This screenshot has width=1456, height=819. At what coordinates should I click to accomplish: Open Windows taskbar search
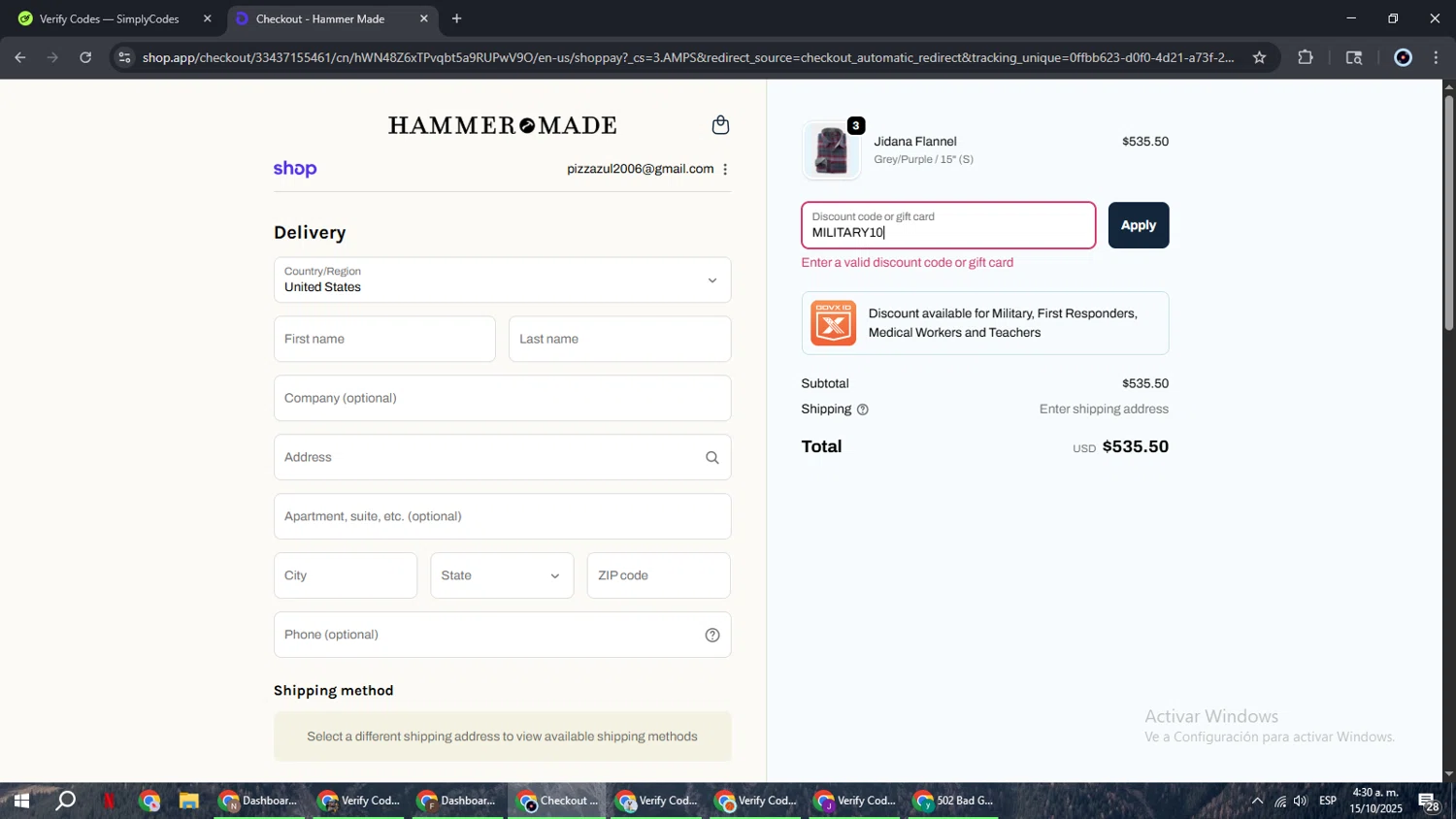point(66,801)
